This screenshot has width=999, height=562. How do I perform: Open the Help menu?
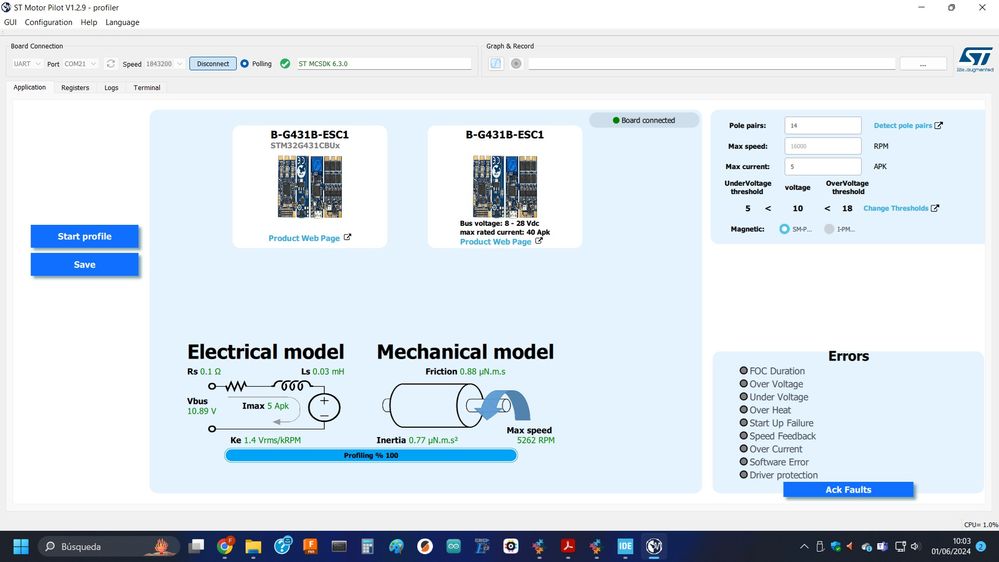[89, 22]
